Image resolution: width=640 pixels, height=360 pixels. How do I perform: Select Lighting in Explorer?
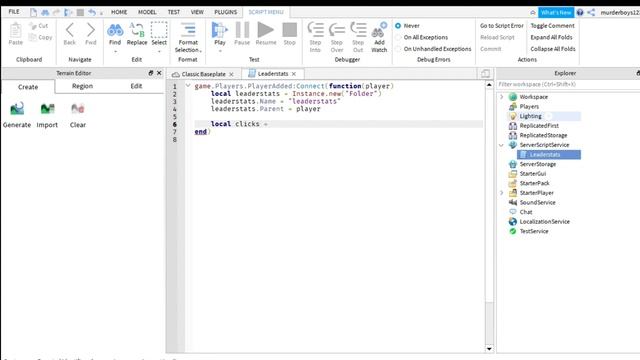pos(531,116)
